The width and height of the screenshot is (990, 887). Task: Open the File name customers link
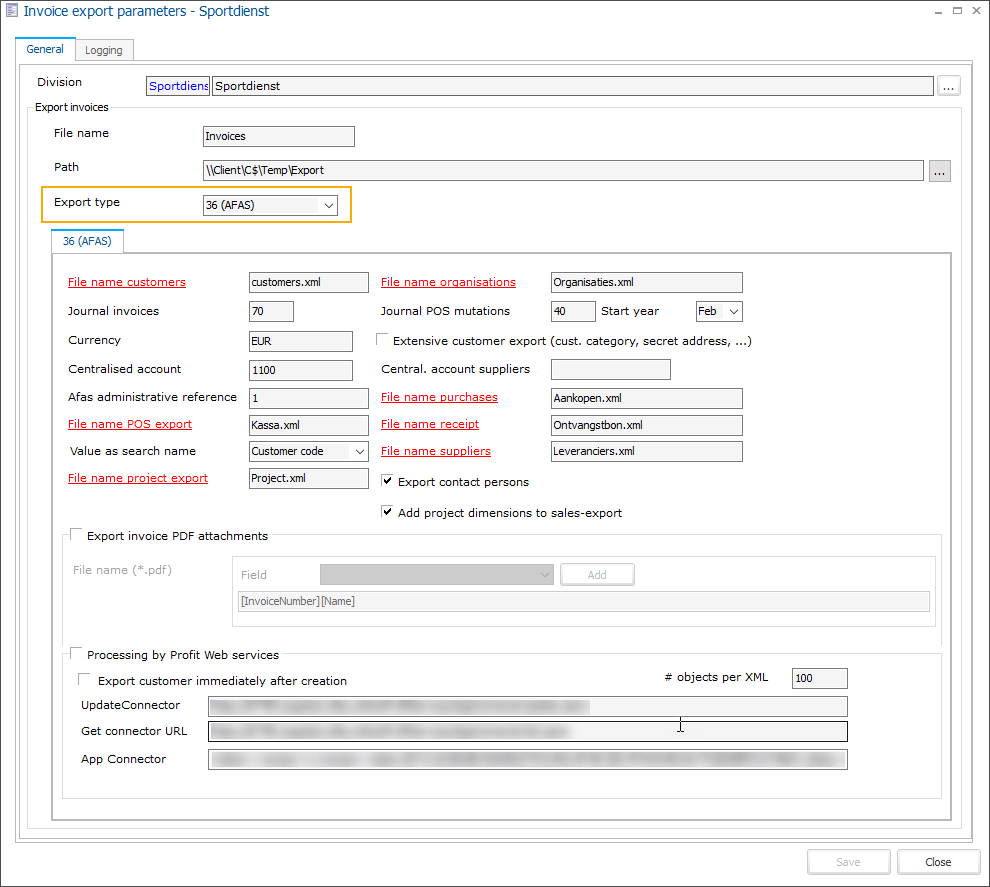click(126, 282)
